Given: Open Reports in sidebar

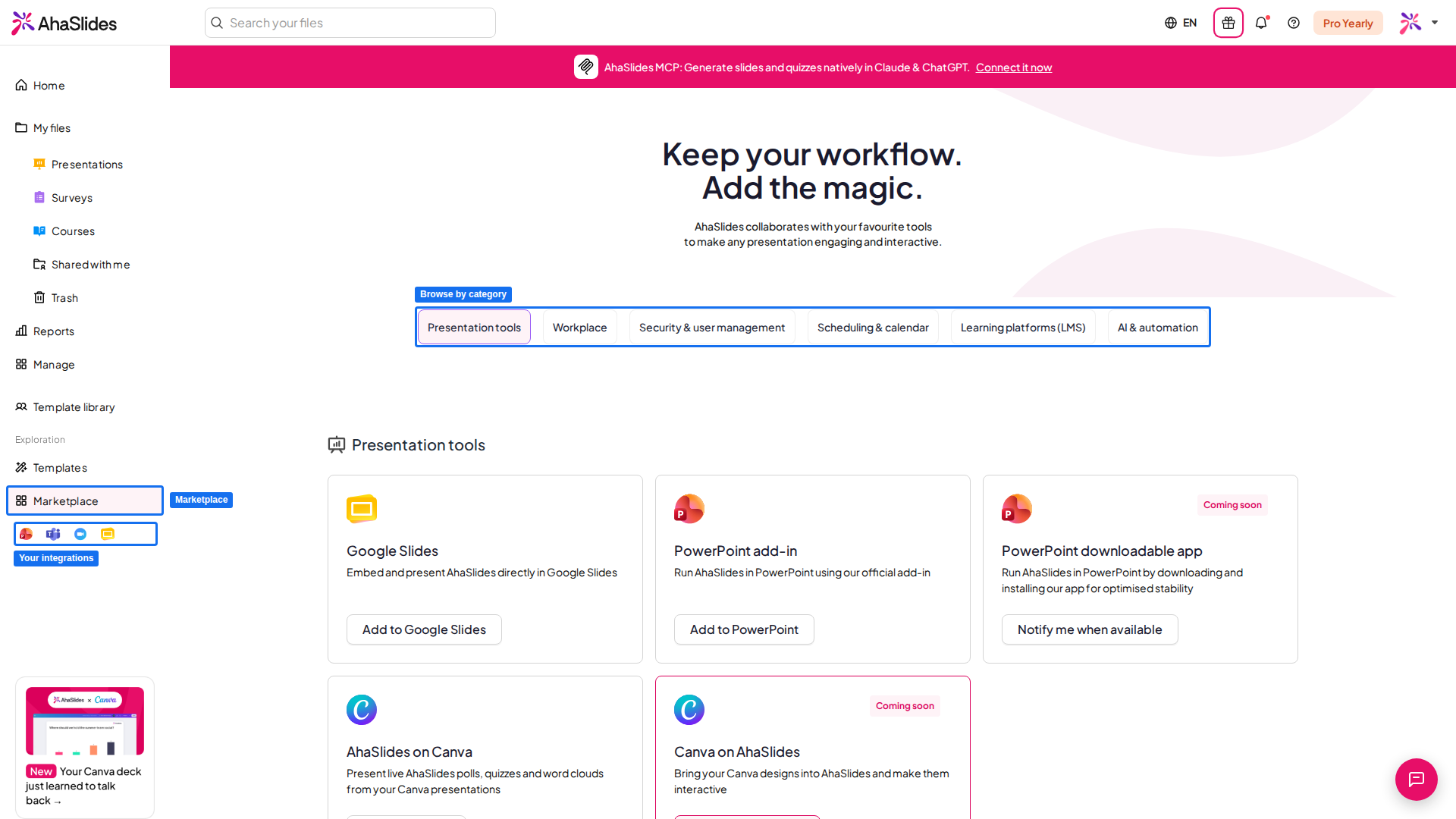Looking at the screenshot, I should pyautogui.click(x=85, y=331).
